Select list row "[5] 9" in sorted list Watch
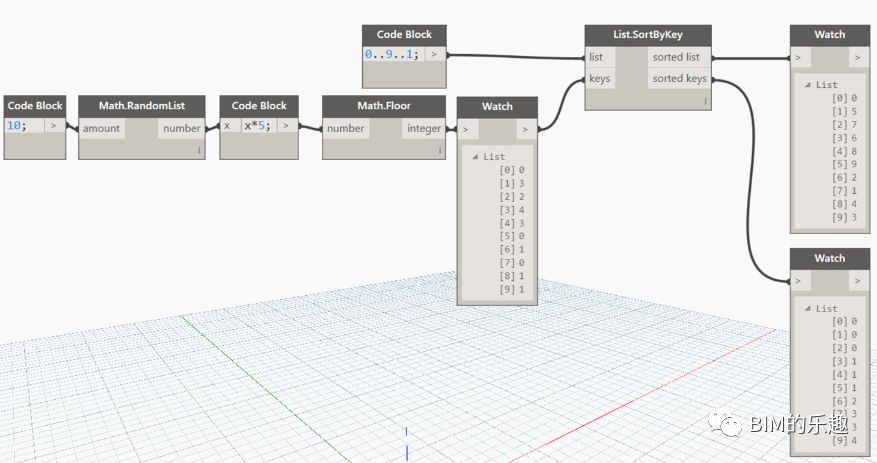The width and height of the screenshot is (877, 463). [845, 164]
